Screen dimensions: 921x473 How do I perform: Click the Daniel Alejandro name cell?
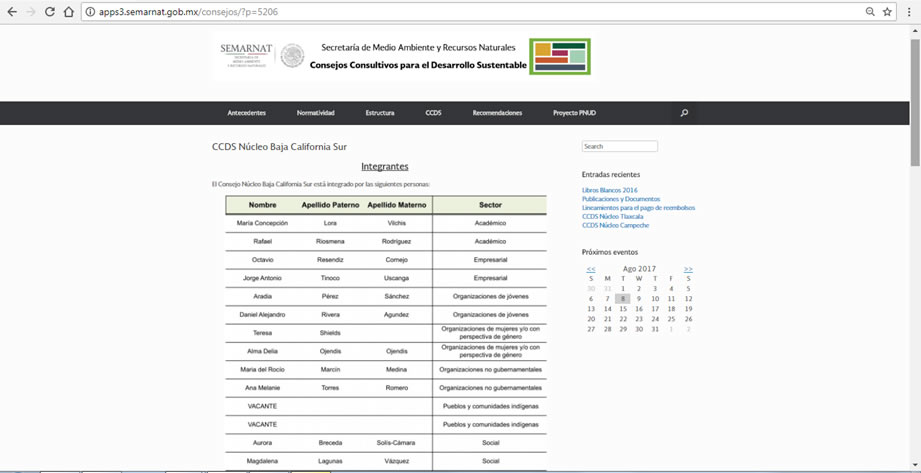click(262, 314)
